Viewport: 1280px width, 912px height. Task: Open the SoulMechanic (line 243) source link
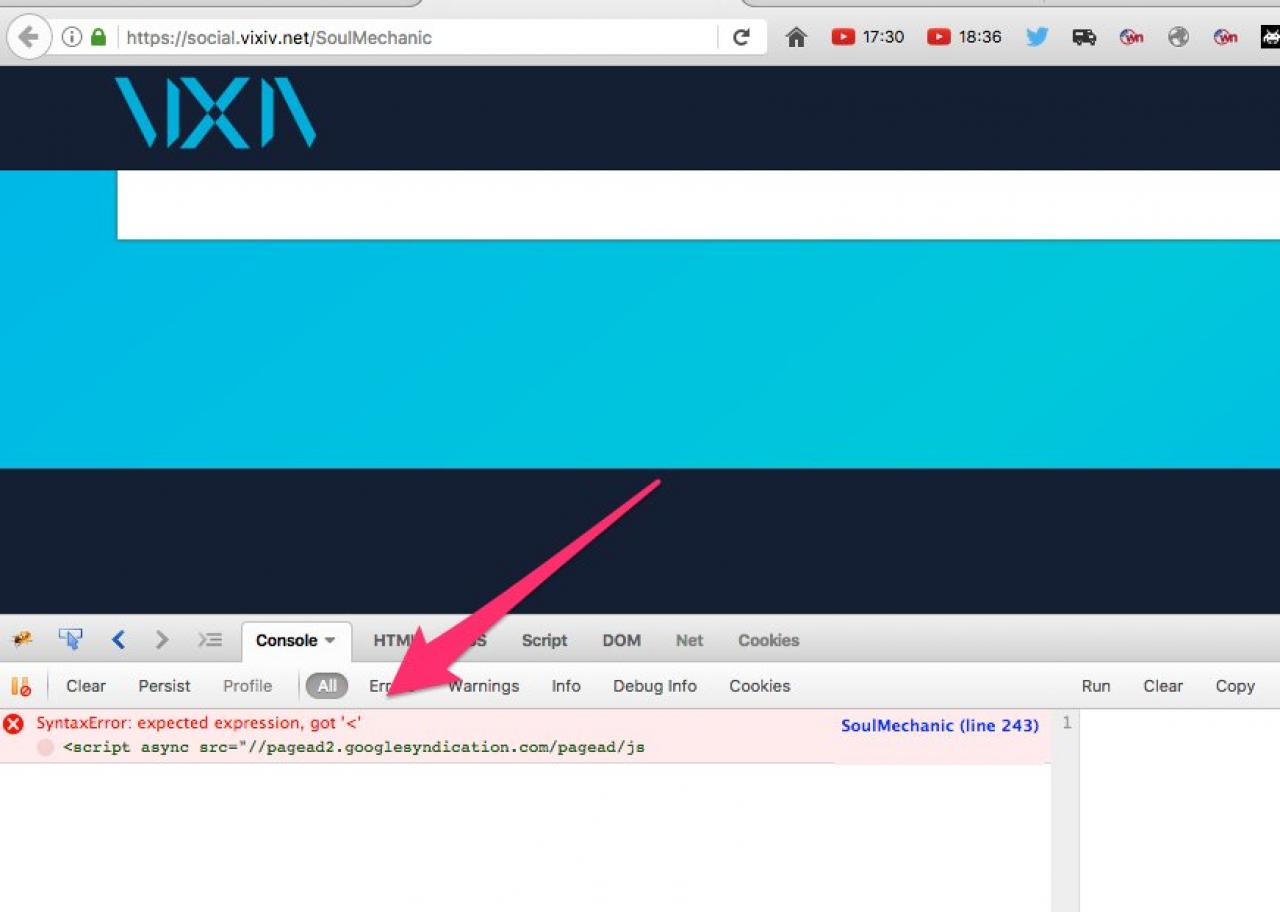(940, 725)
